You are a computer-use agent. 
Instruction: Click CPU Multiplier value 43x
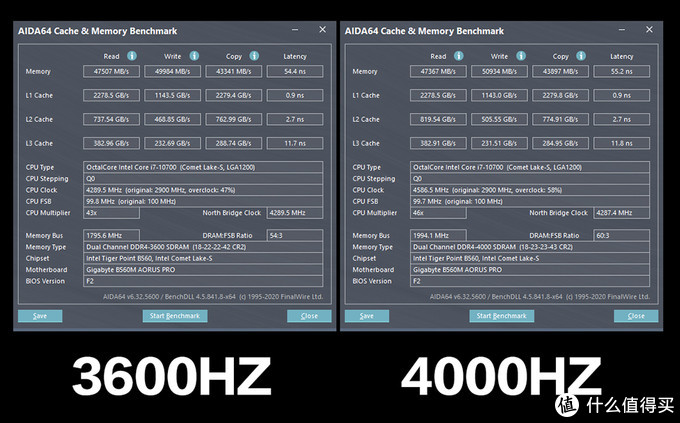(111, 213)
